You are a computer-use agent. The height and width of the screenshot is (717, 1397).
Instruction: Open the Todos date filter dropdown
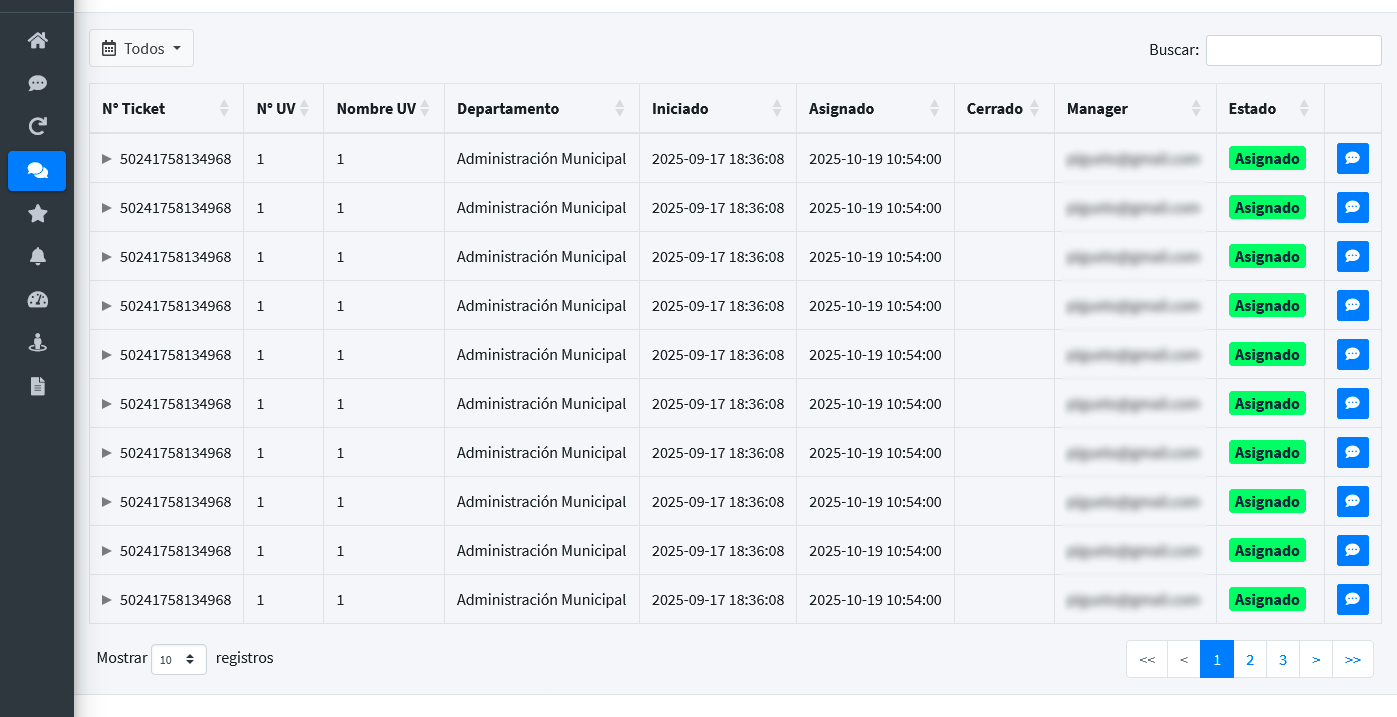pyautogui.click(x=141, y=48)
